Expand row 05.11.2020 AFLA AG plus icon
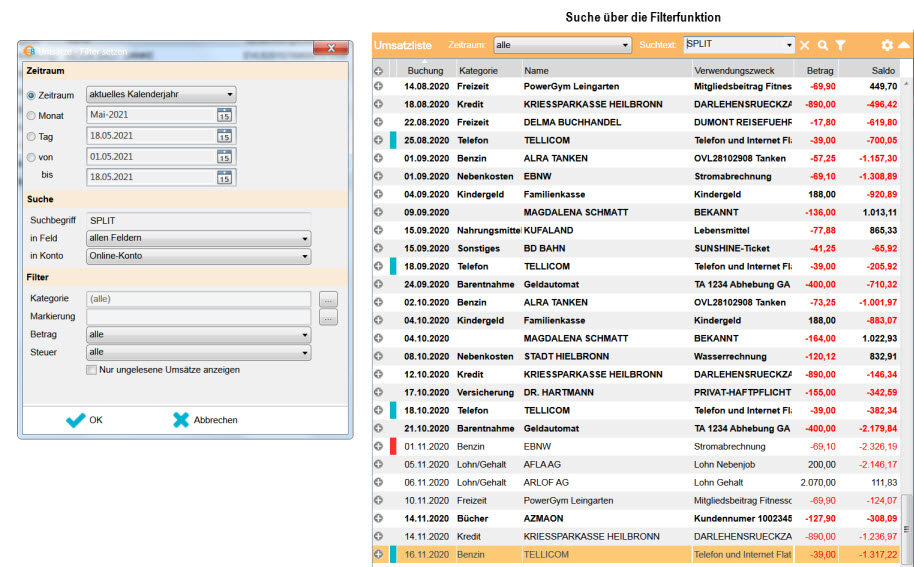This screenshot has height=567, width=914. coord(378,464)
